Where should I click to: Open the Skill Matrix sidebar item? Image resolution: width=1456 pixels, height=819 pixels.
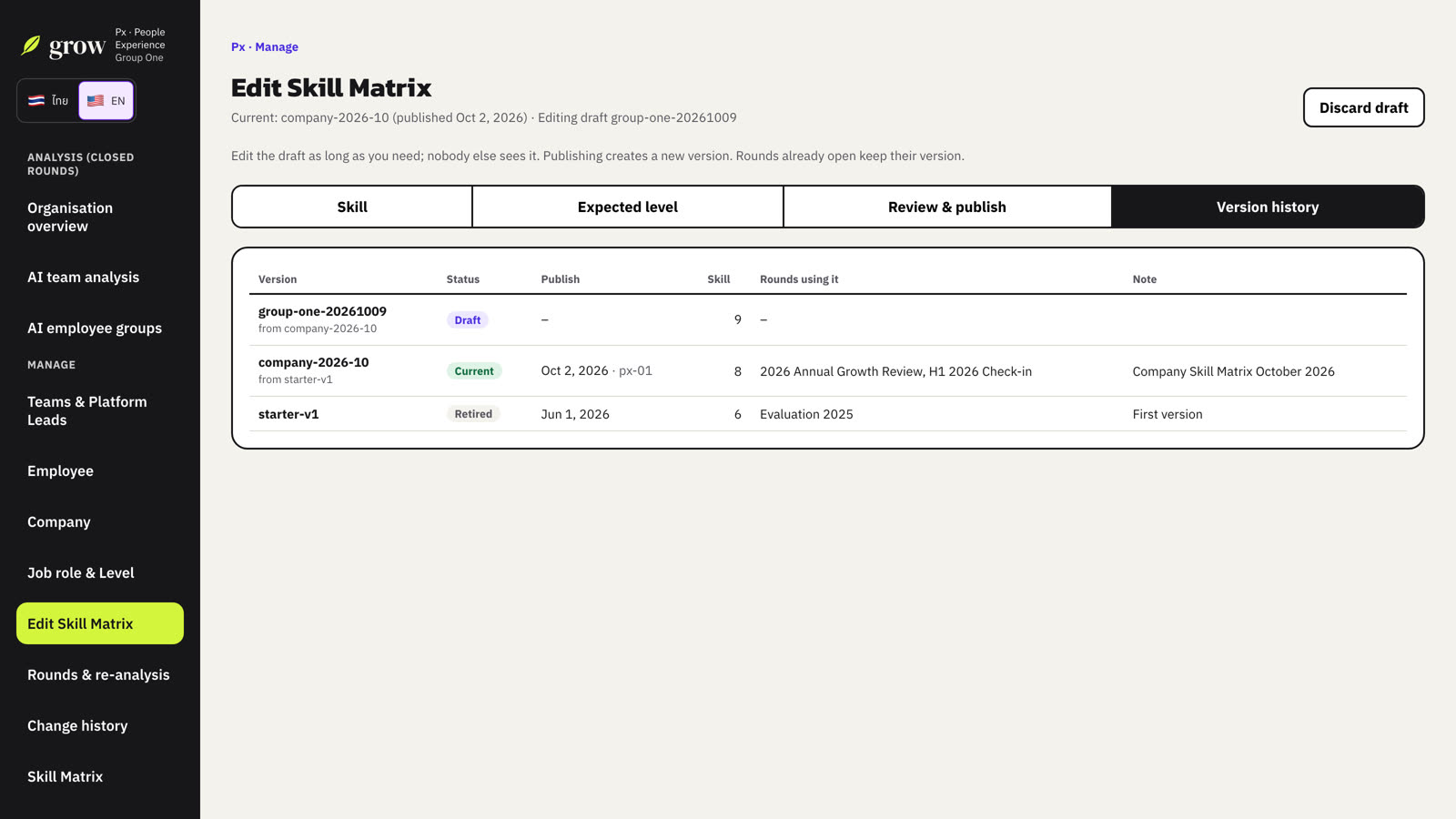click(100, 776)
